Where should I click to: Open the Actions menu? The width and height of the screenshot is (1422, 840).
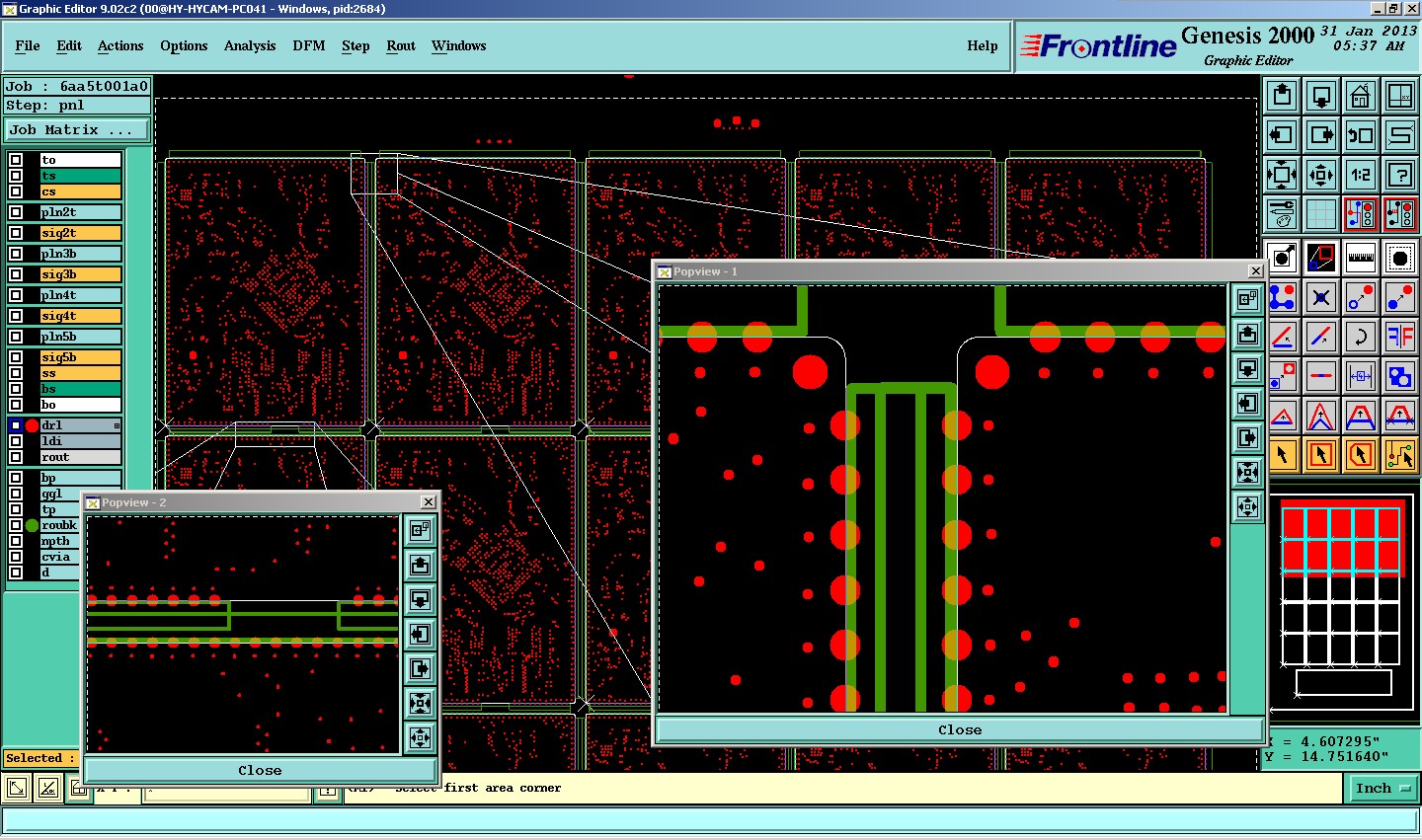pos(120,45)
